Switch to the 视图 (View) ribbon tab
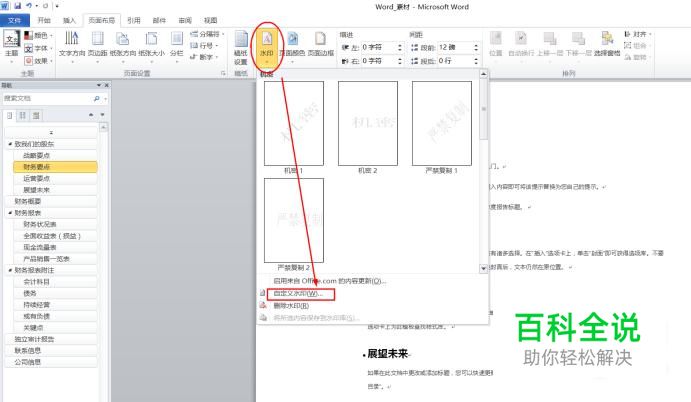 [211, 20]
